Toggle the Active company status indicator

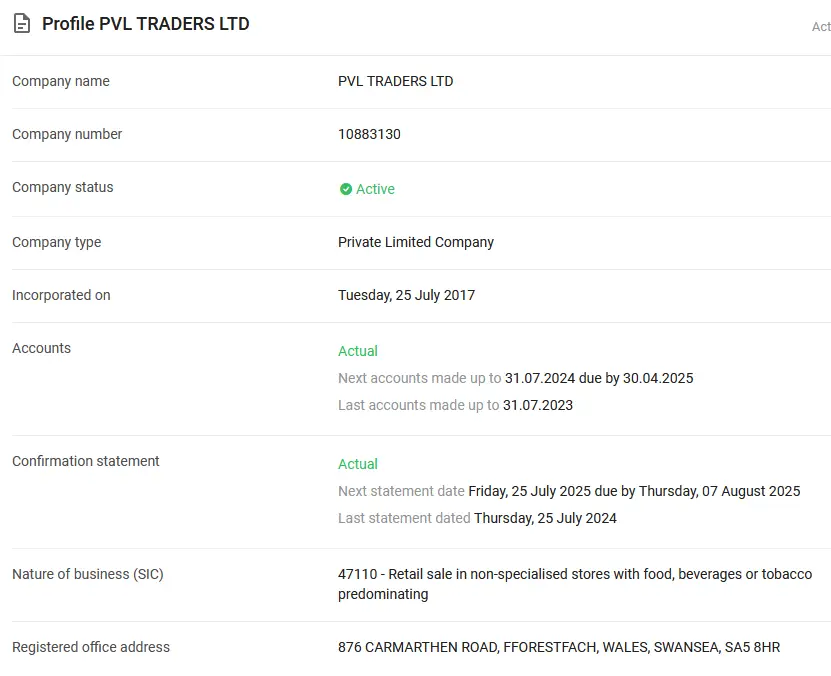368,189
